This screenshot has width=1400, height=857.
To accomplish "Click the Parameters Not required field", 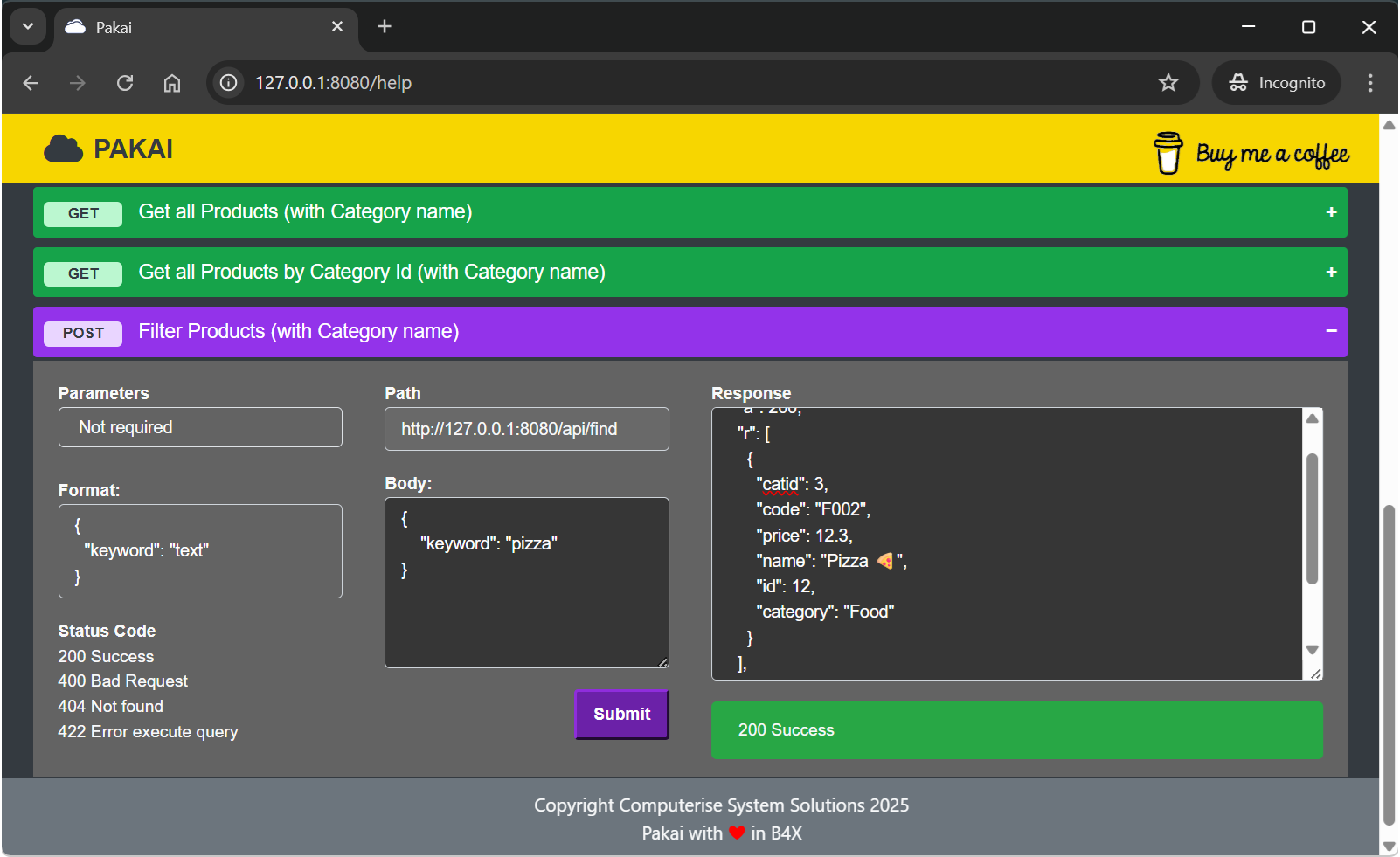I will coord(200,427).
